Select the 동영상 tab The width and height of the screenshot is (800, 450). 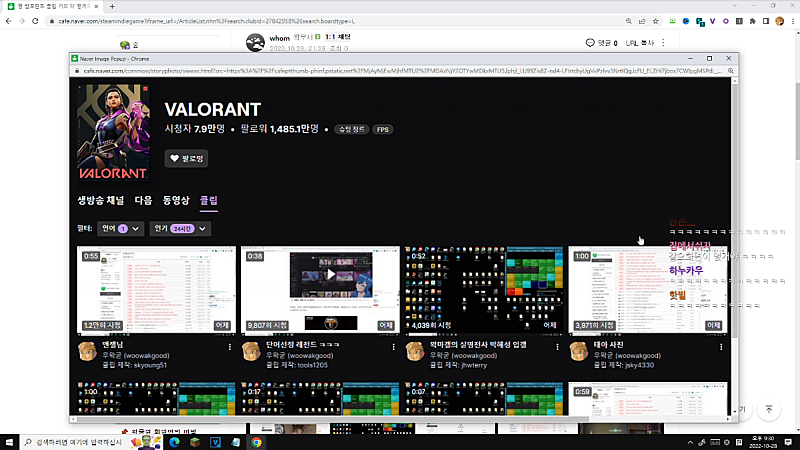(x=176, y=201)
